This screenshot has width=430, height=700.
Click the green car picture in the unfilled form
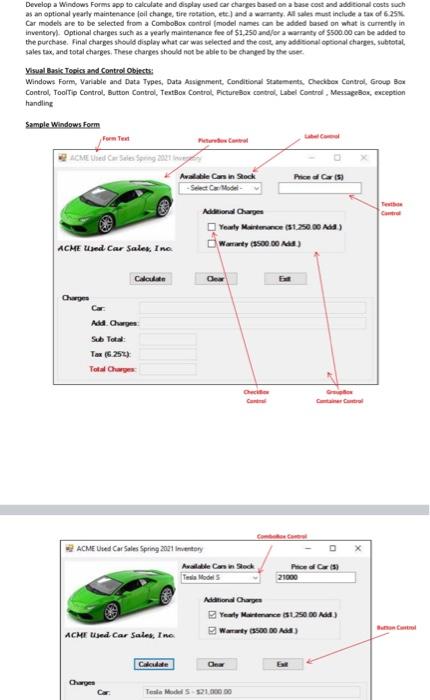click(x=116, y=207)
